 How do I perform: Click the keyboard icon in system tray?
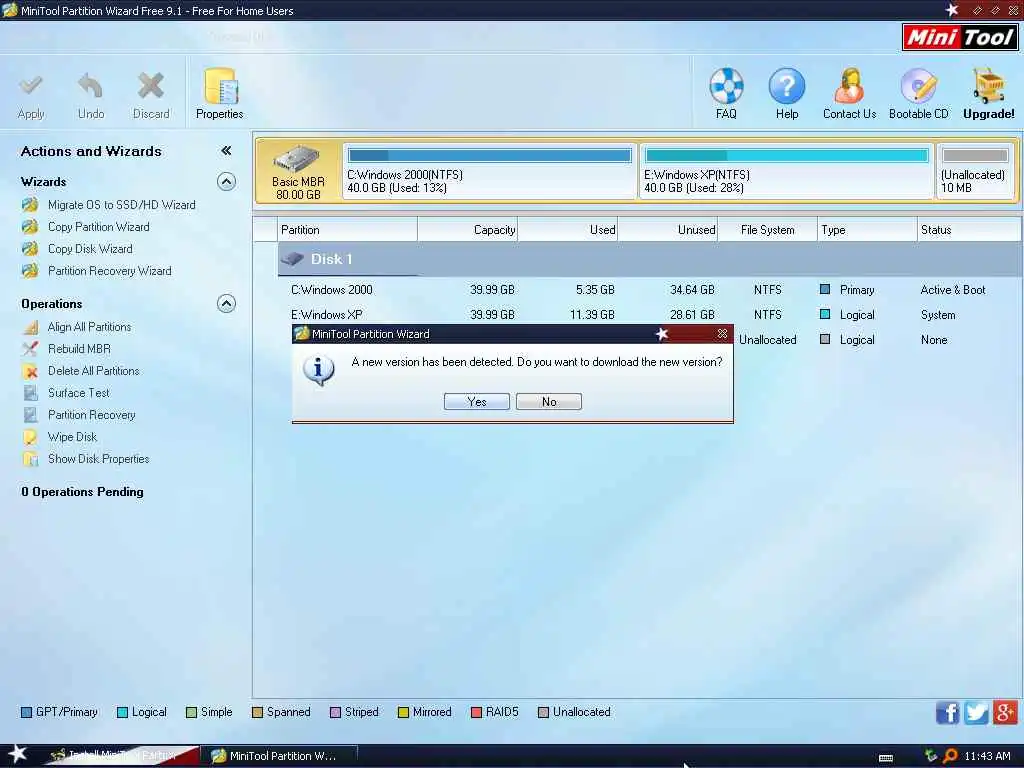coord(886,758)
